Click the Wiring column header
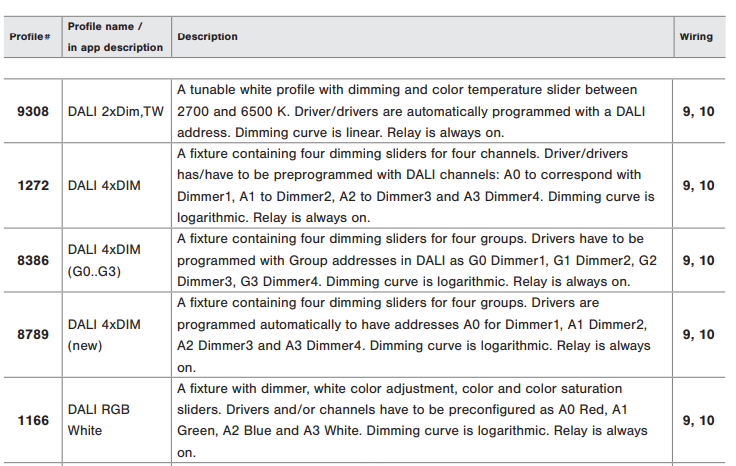Image resolution: width=736 pixels, height=466 pixels. [x=696, y=37]
